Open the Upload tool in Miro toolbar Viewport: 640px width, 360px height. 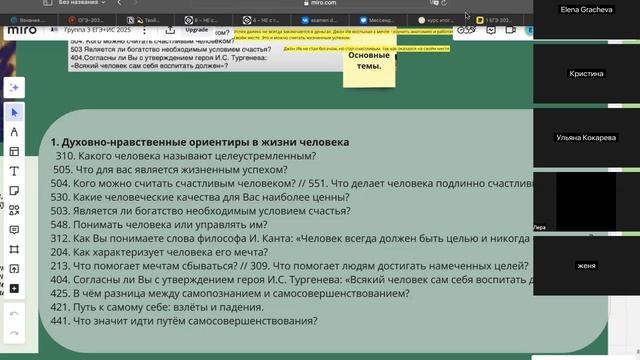[x=14, y=269]
